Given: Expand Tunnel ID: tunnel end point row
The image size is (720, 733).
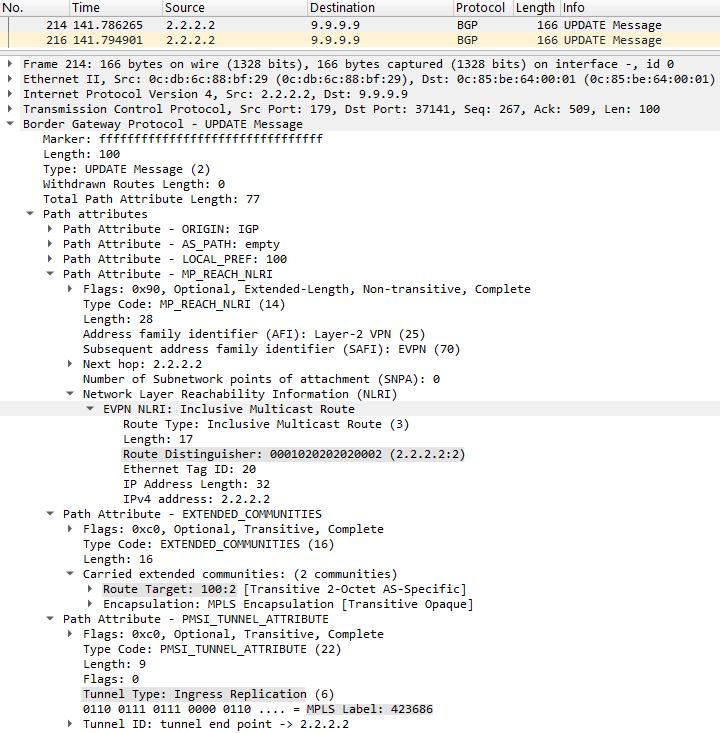Looking at the screenshot, I should coord(70,724).
